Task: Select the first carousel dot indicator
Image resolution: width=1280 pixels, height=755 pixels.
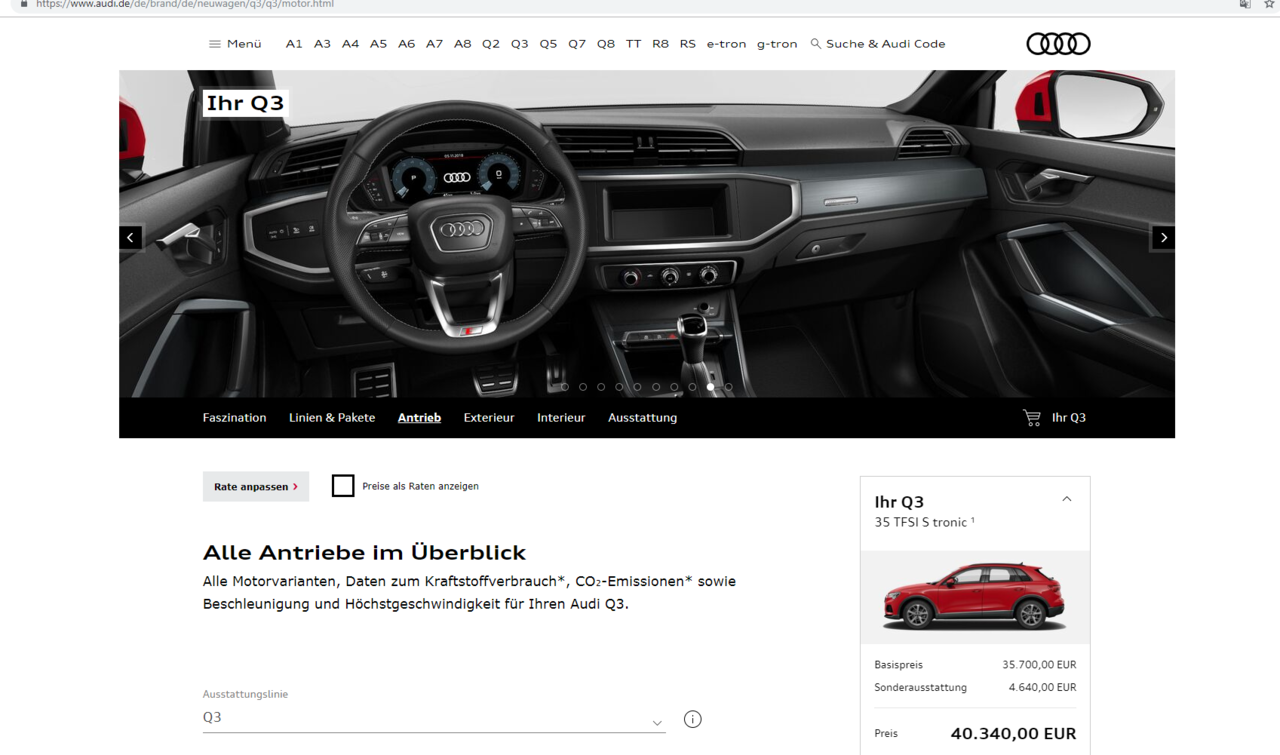Action: point(565,387)
